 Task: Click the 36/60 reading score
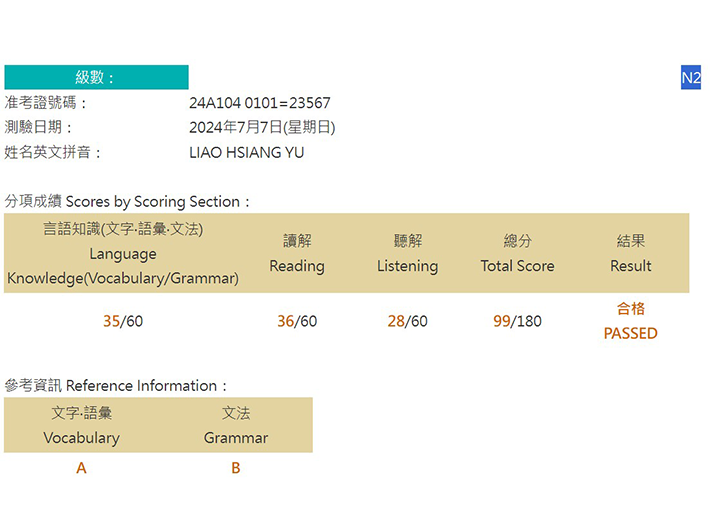click(297, 321)
